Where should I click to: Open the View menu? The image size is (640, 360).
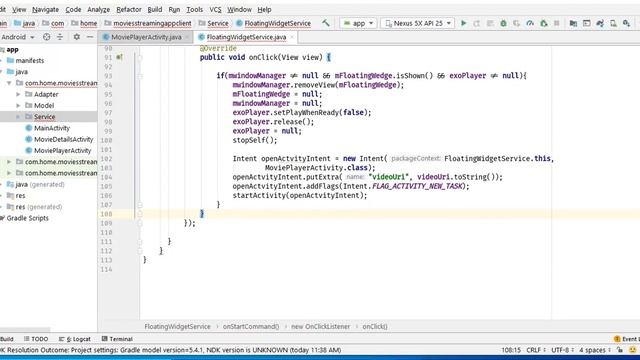[x=19, y=9]
